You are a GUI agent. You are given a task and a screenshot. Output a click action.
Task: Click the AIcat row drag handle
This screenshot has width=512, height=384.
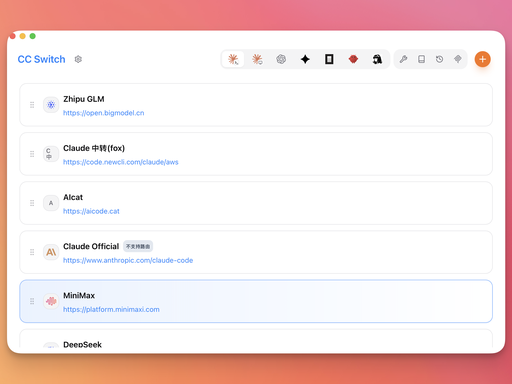pos(32,203)
